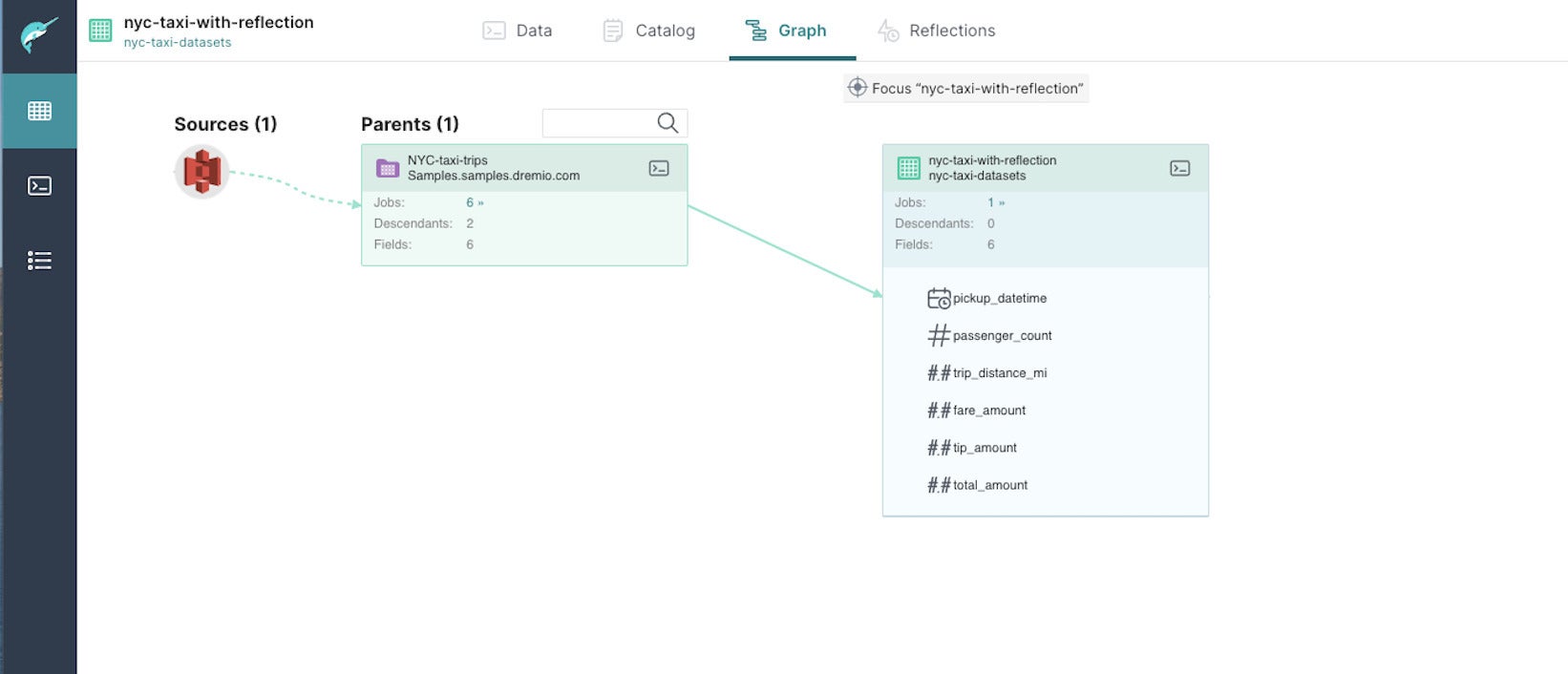Click the search magnifier icon in Parents

point(667,122)
